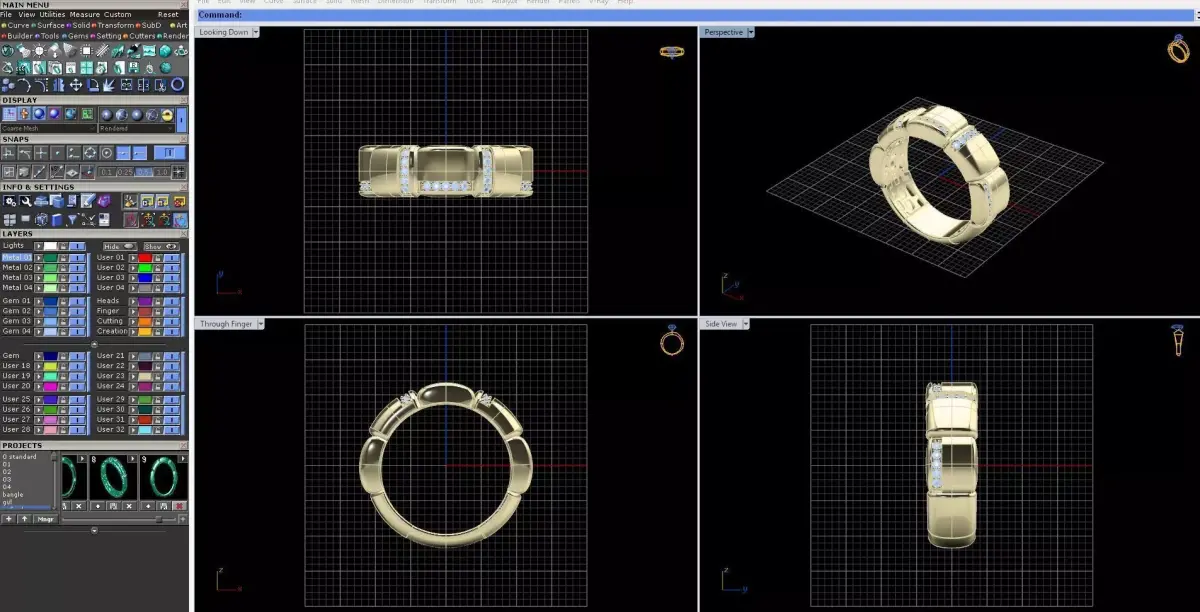Expand the User 21 layer arrow
1200x612 pixels.
point(133,356)
